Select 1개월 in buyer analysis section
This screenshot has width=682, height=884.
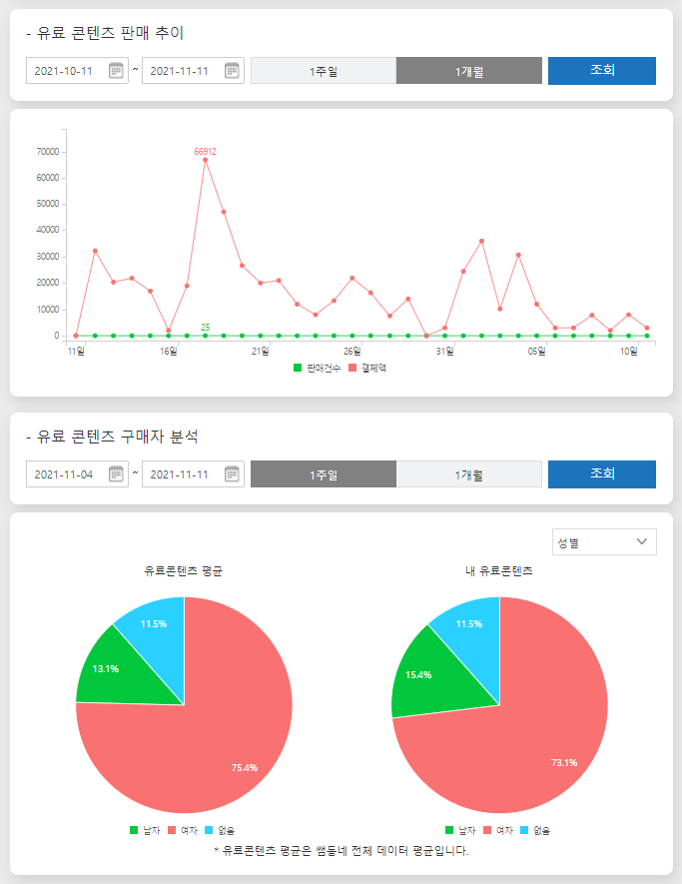[469, 475]
